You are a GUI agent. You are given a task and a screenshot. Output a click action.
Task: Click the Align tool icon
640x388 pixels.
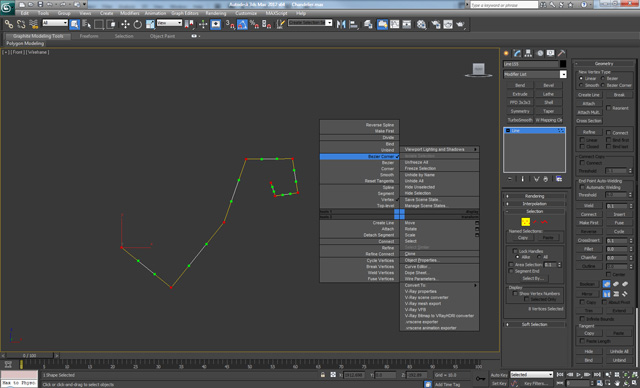tap(353, 24)
